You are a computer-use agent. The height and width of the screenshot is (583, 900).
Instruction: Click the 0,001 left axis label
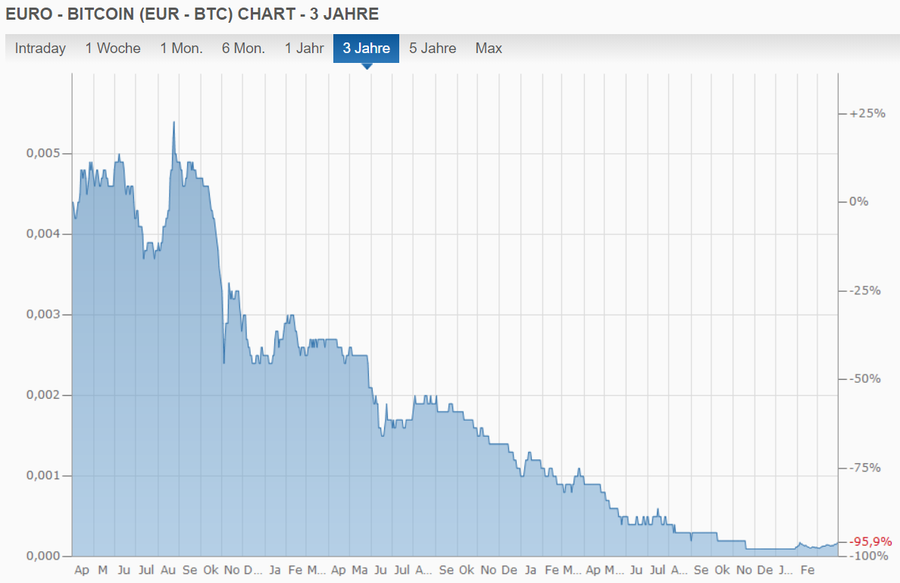[x=43, y=475]
